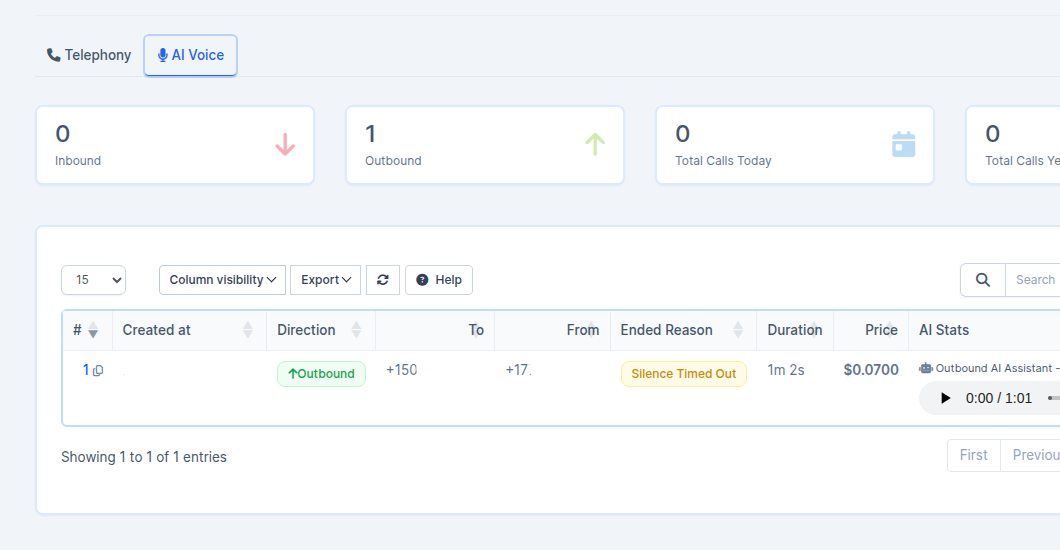
Task: Play the call recording audio
Action: [x=945, y=399]
